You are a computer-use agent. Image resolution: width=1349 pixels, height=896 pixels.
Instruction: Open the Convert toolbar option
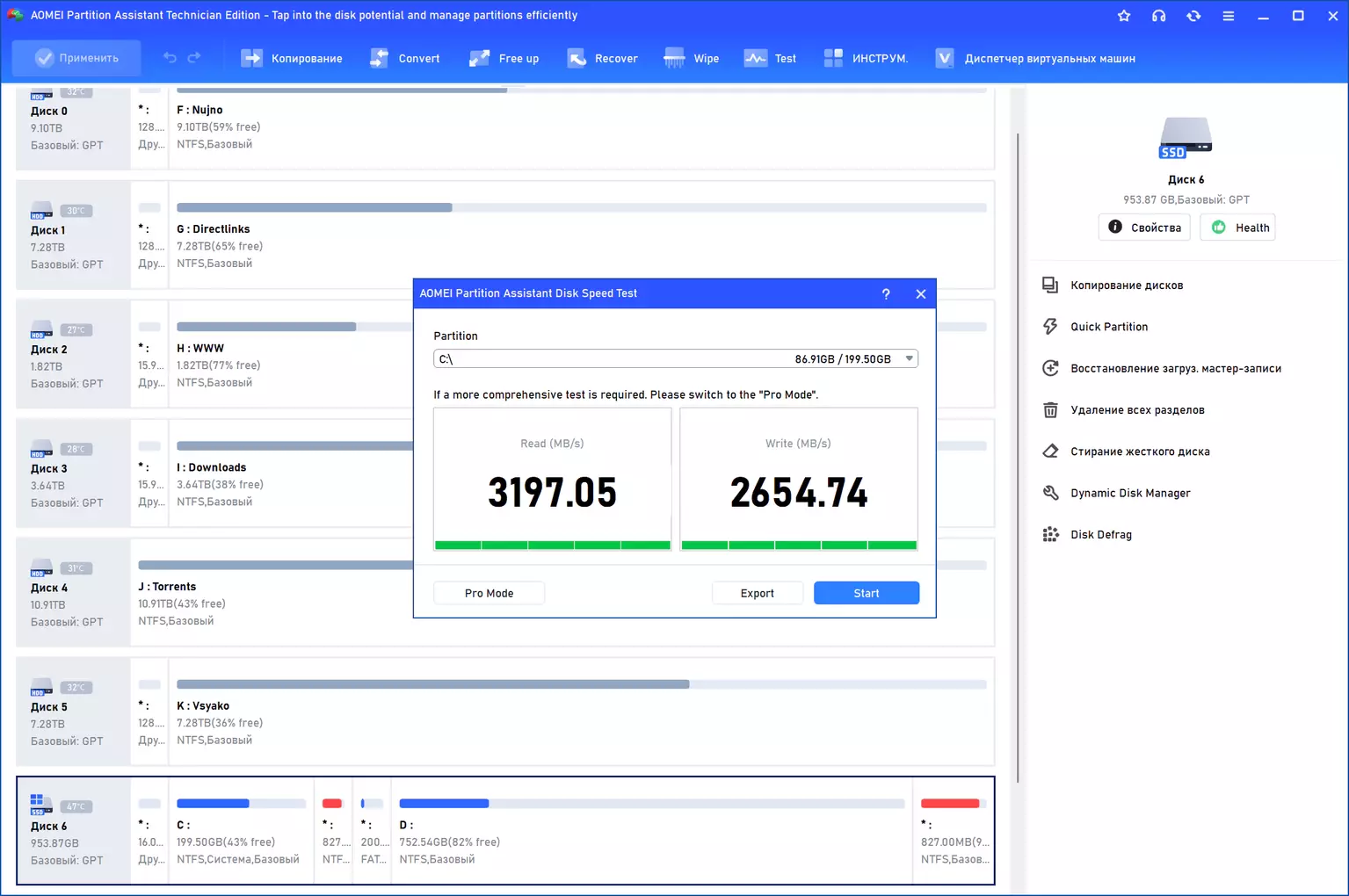(405, 59)
